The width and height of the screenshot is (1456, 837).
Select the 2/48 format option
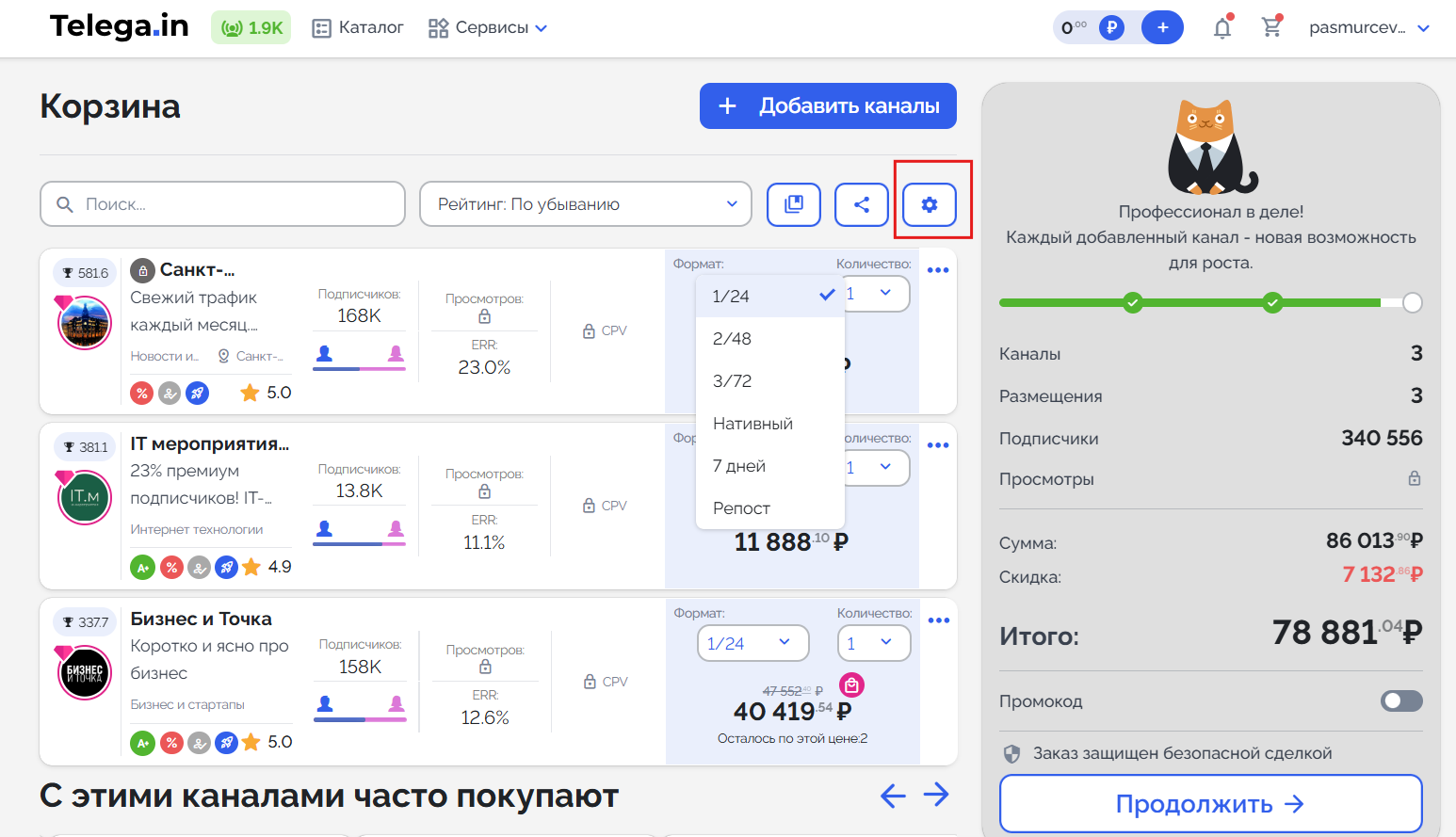pos(733,339)
